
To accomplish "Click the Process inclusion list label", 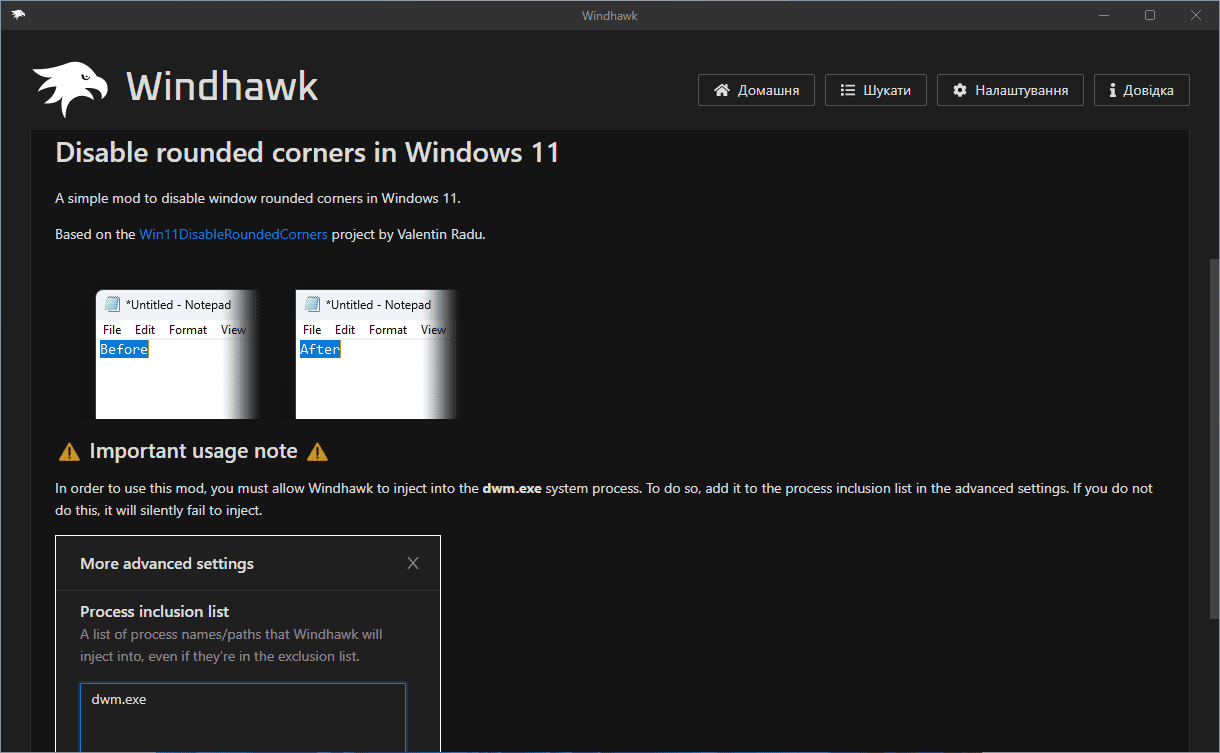I will [154, 611].
